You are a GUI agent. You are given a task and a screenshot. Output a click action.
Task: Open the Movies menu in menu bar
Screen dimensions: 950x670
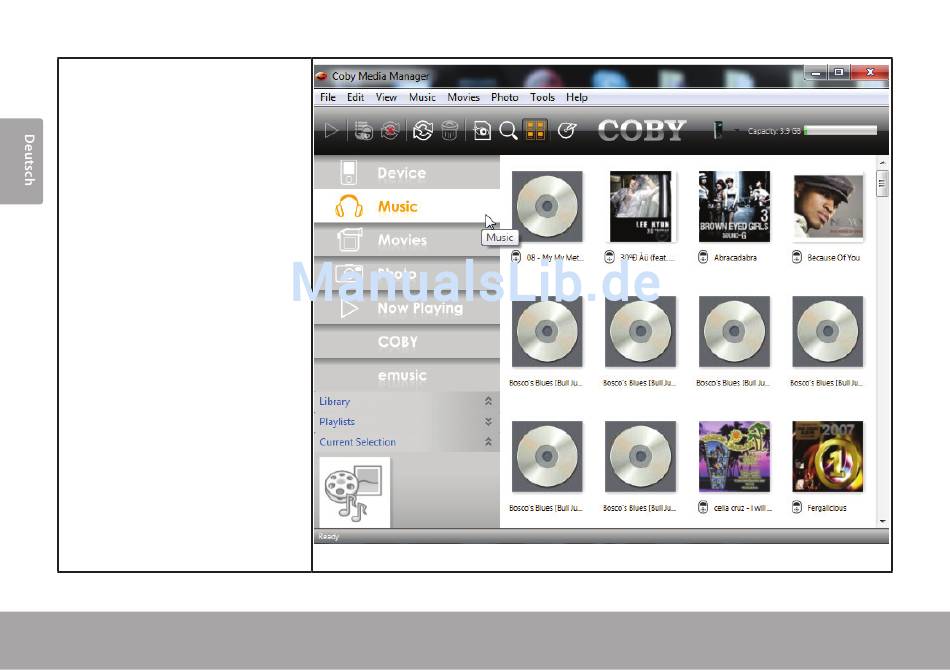click(463, 97)
